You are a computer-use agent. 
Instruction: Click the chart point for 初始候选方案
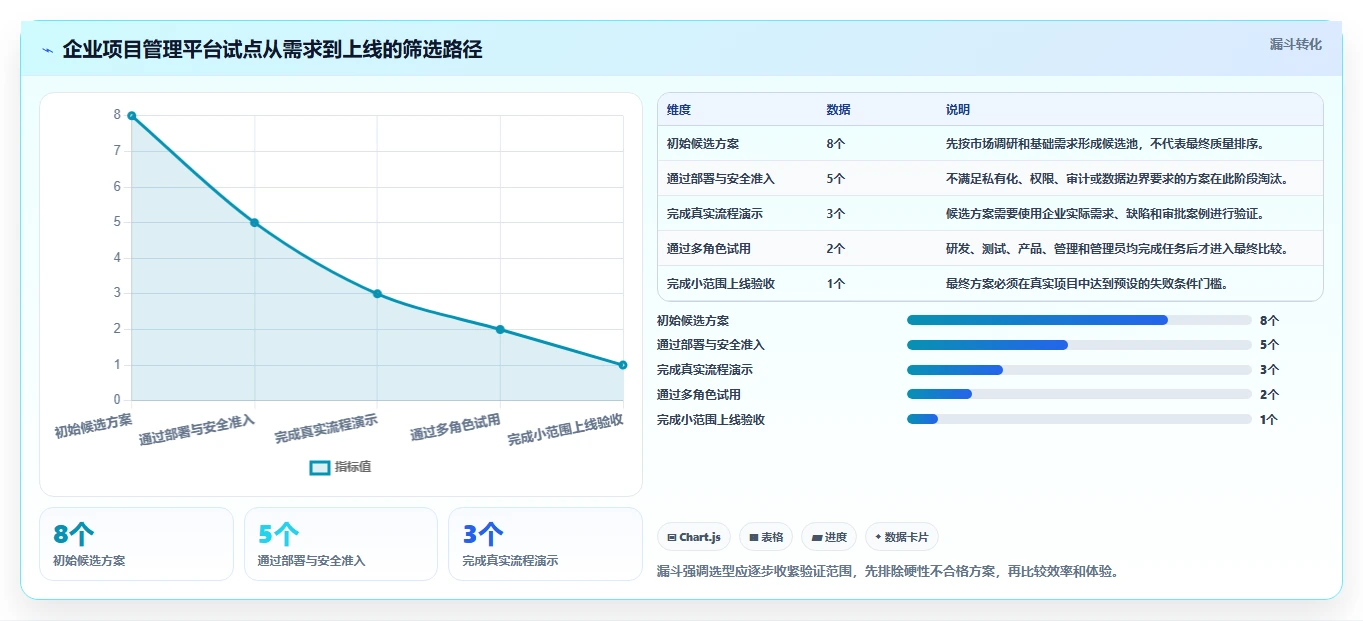tap(131, 116)
